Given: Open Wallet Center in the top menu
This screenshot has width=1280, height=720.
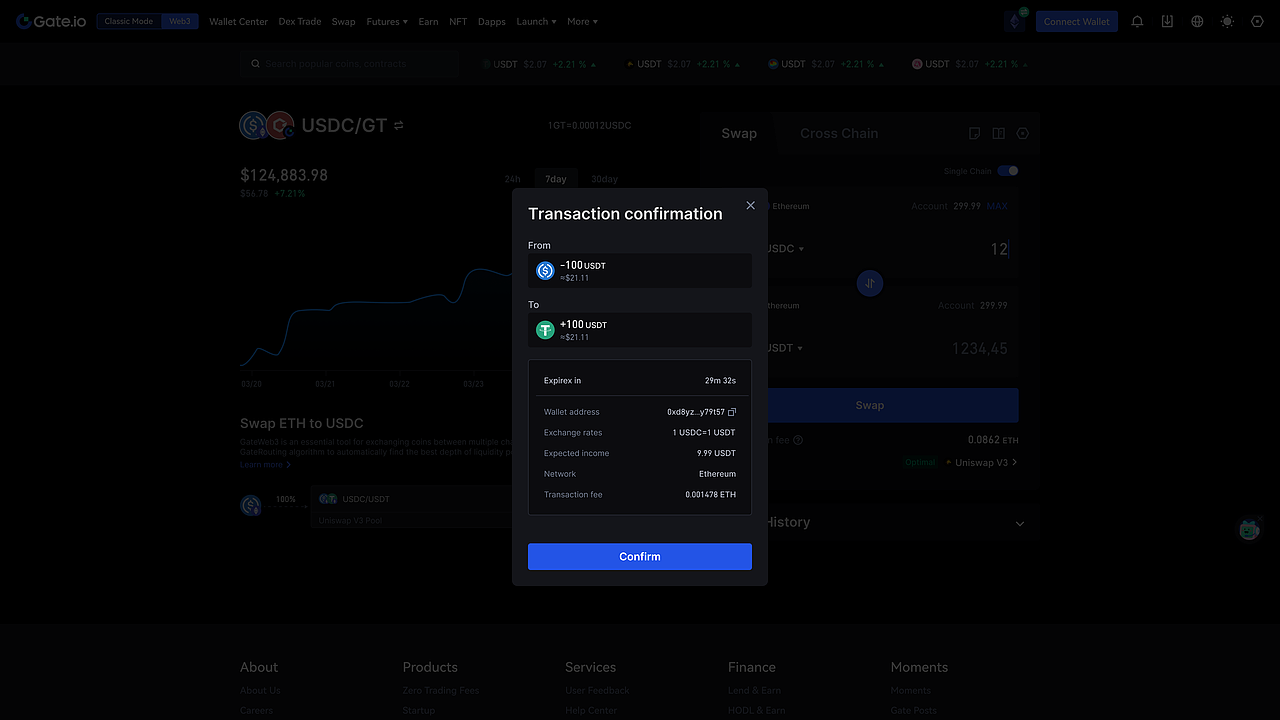Looking at the screenshot, I should coord(238,21).
